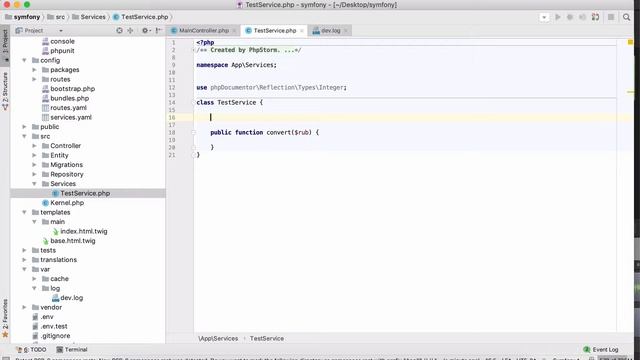Click the Debug bug icon

570,17
